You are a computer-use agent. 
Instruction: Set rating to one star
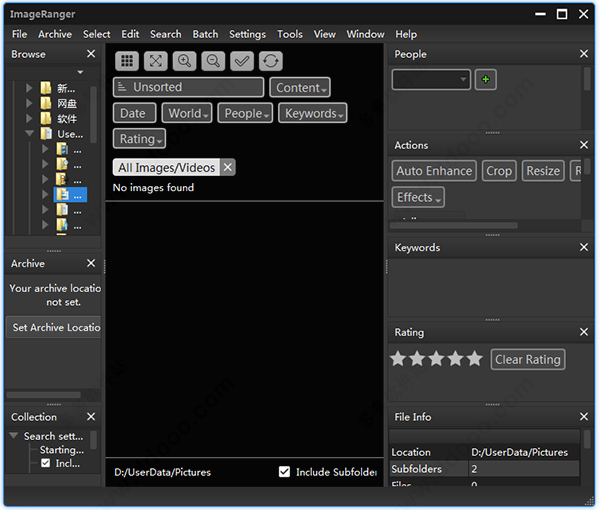click(x=398, y=359)
